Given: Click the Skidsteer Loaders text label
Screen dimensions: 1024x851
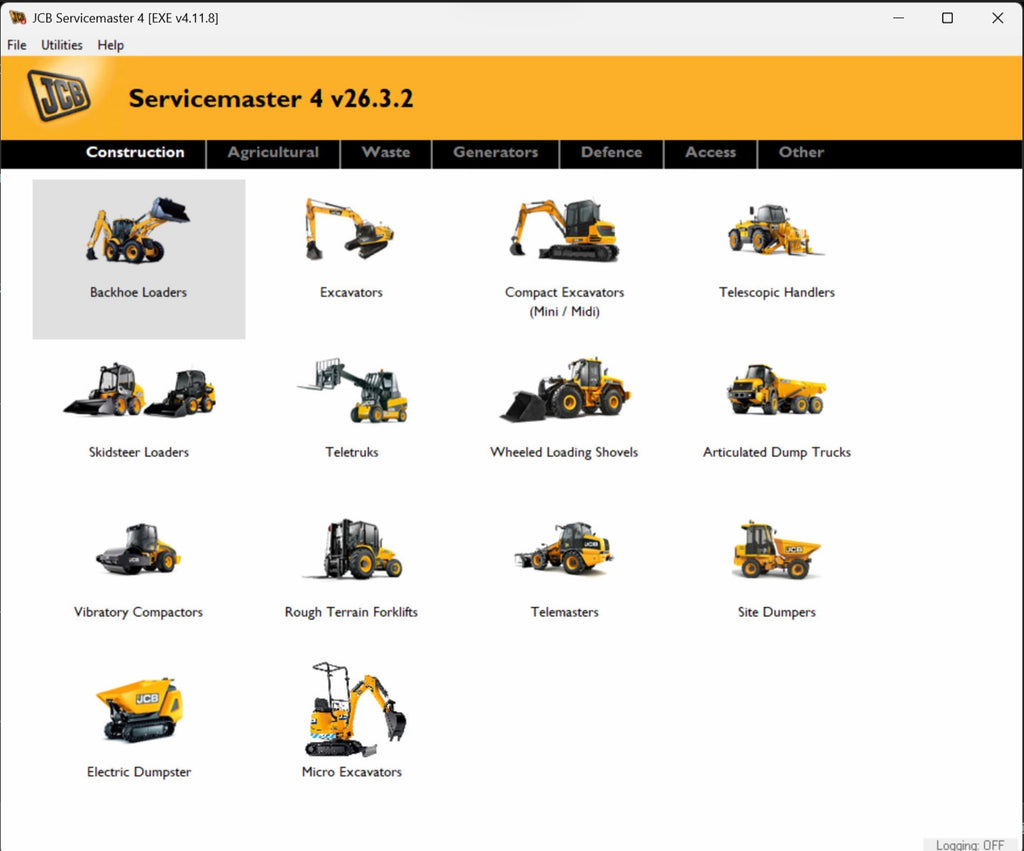Looking at the screenshot, I should coord(138,452).
